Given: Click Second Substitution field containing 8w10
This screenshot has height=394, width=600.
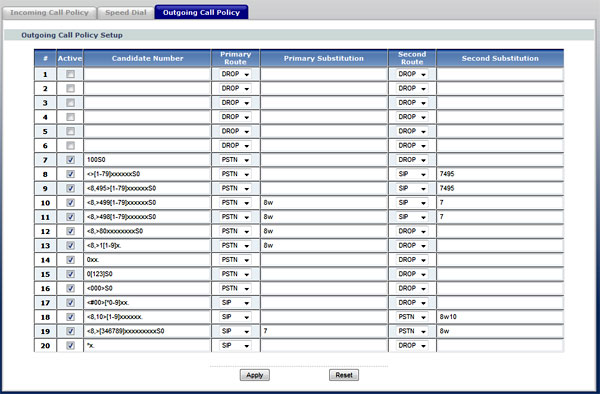Looking at the screenshot, I should tap(500, 317).
